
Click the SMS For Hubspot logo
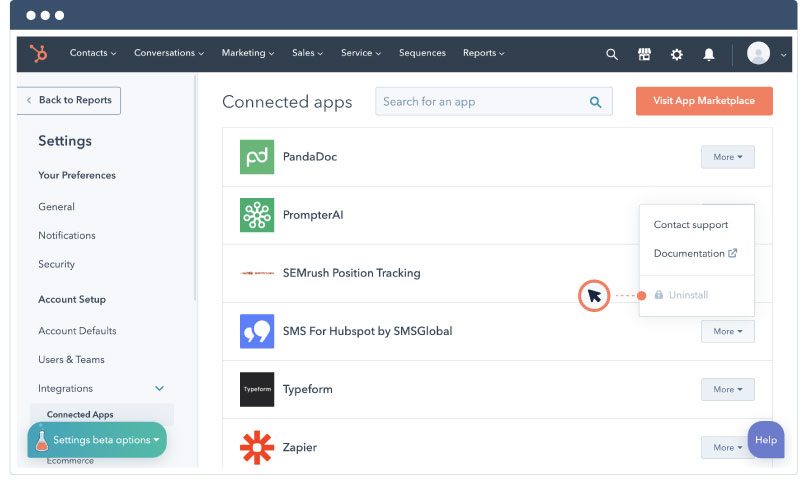tap(257, 331)
